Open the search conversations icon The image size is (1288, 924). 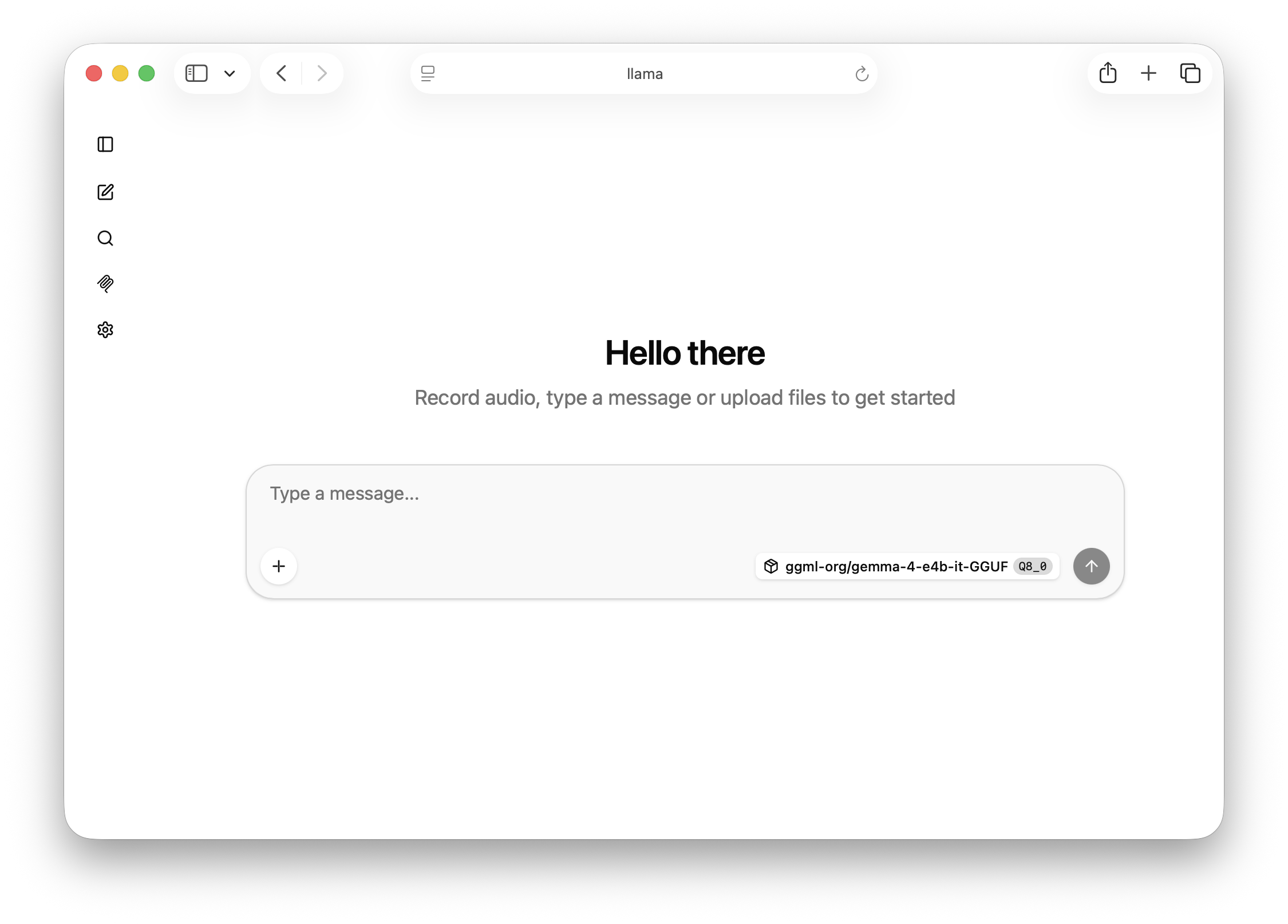(x=105, y=238)
